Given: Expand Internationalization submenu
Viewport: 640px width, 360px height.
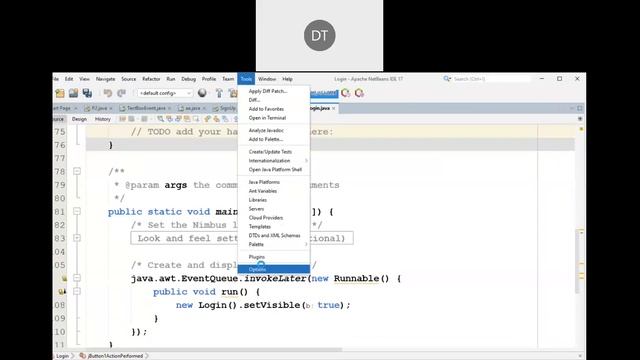Looking at the screenshot, I should (273, 160).
